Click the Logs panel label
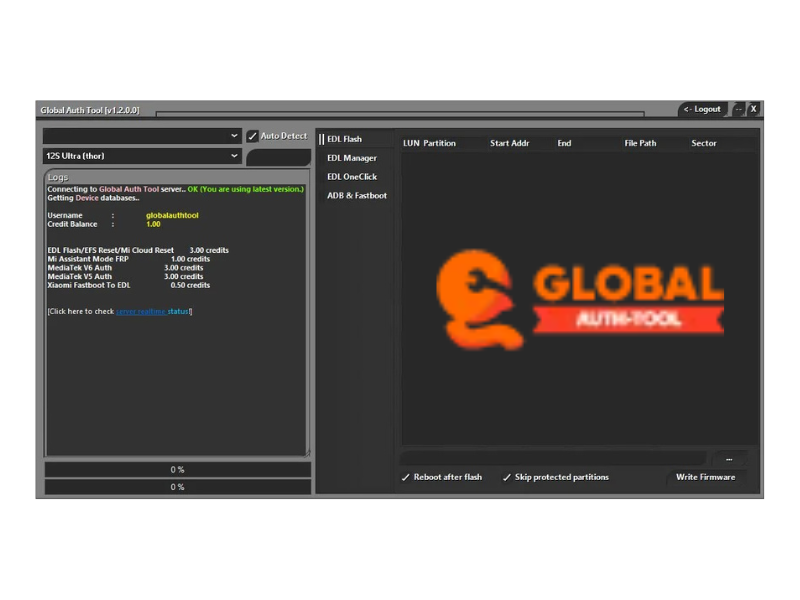This screenshot has width=800, height=600. coord(58,177)
